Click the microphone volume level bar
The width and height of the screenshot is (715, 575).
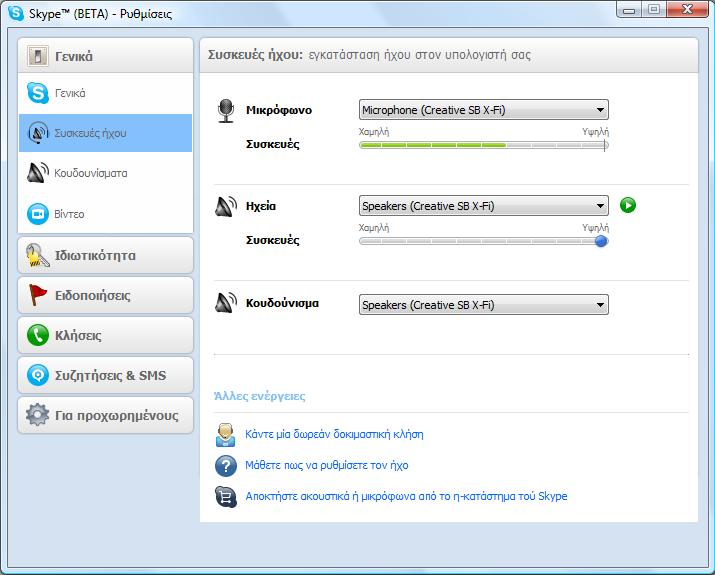click(483, 145)
